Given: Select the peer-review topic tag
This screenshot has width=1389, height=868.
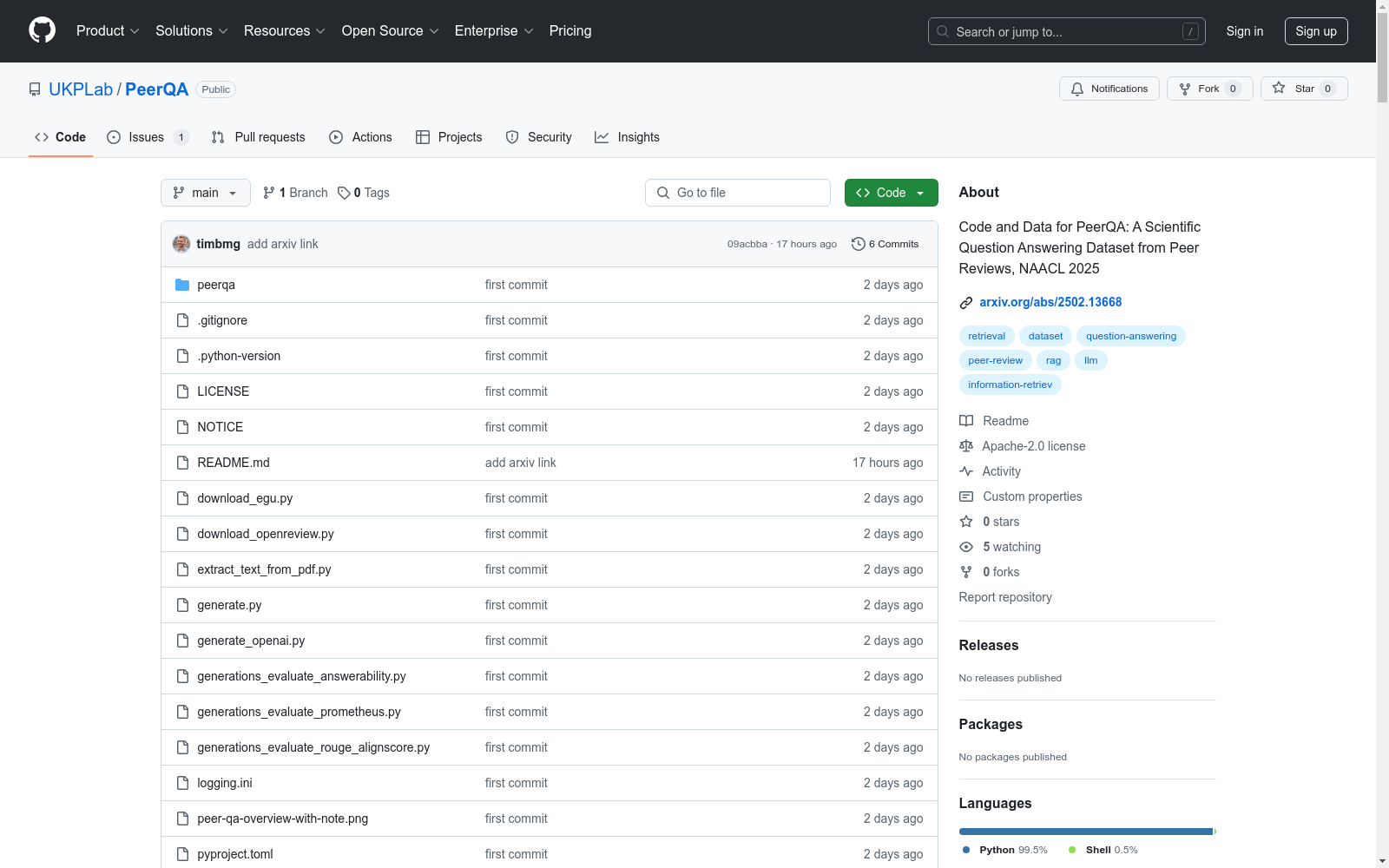Looking at the screenshot, I should coord(996,360).
